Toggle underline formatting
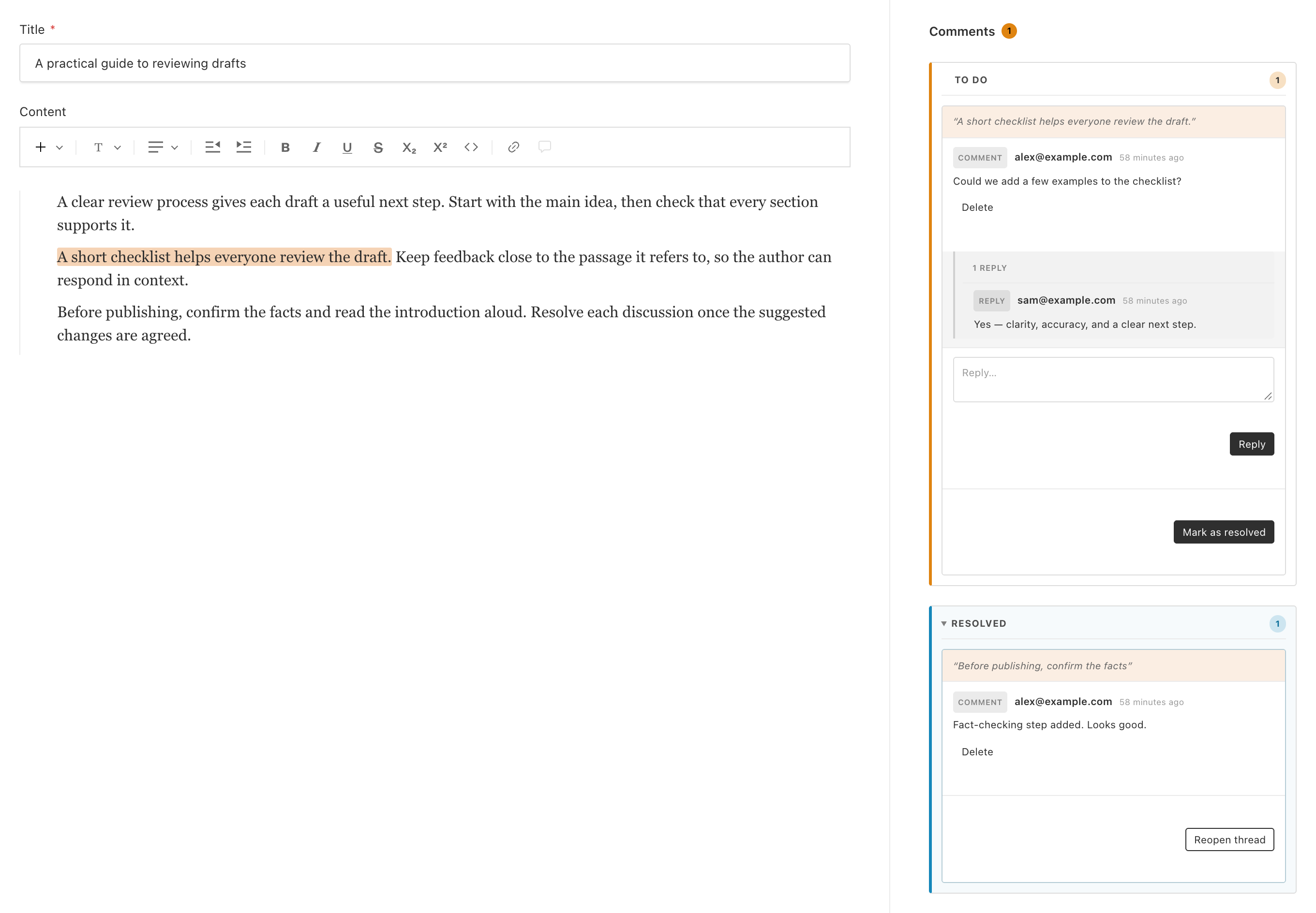 pyautogui.click(x=347, y=147)
